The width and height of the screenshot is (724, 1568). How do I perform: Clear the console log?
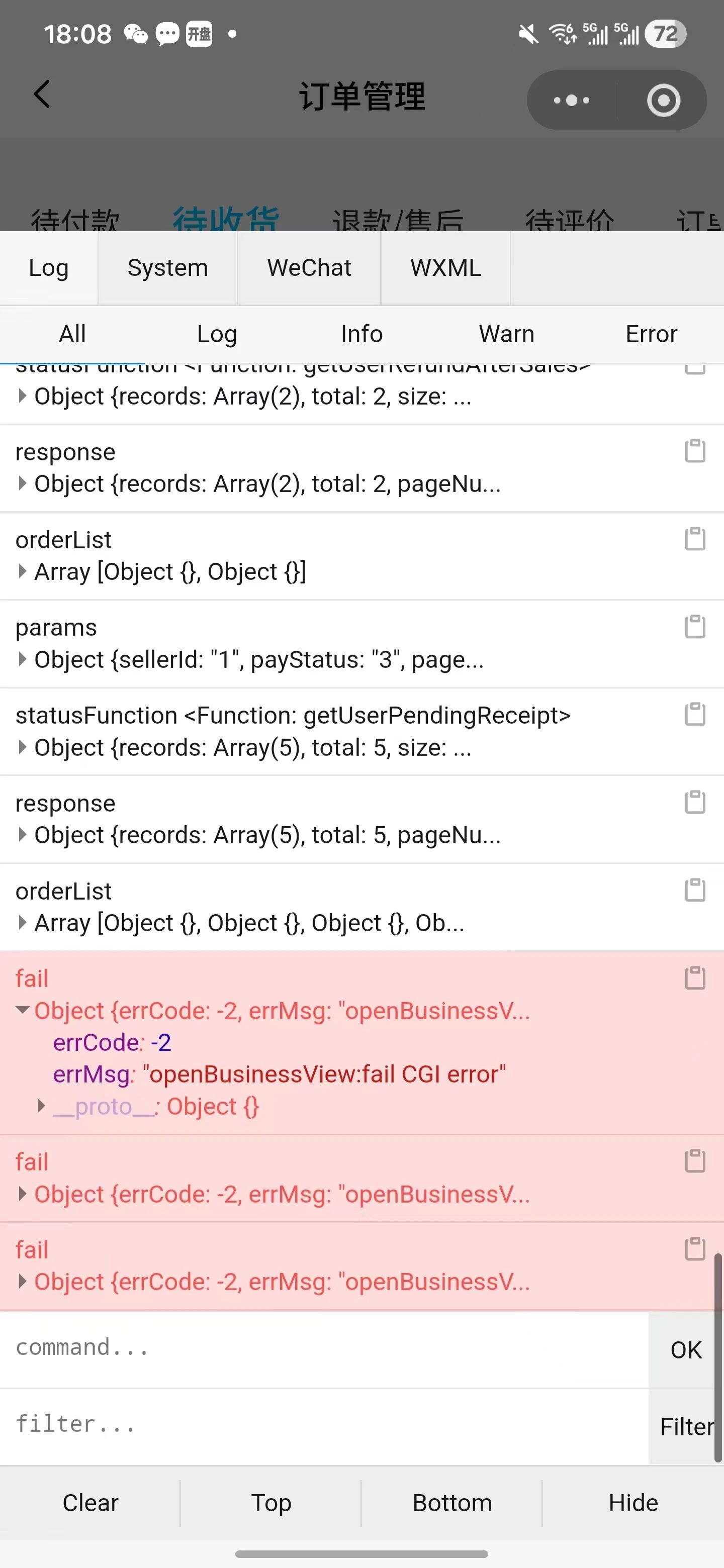click(x=90, y=1503)
